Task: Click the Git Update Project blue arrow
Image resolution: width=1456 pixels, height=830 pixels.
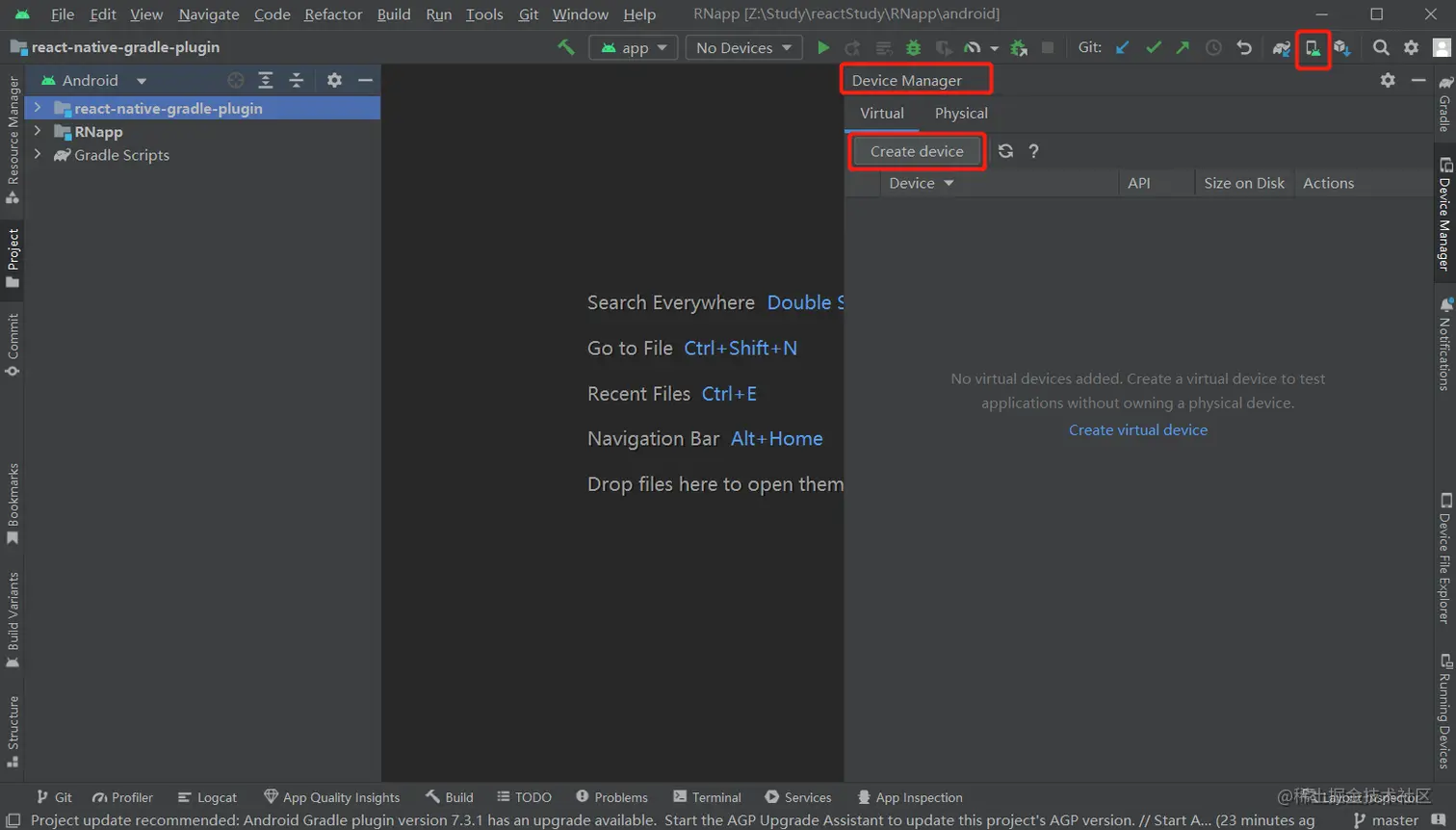Action: pyautogui.click(x=1123, y=47)
